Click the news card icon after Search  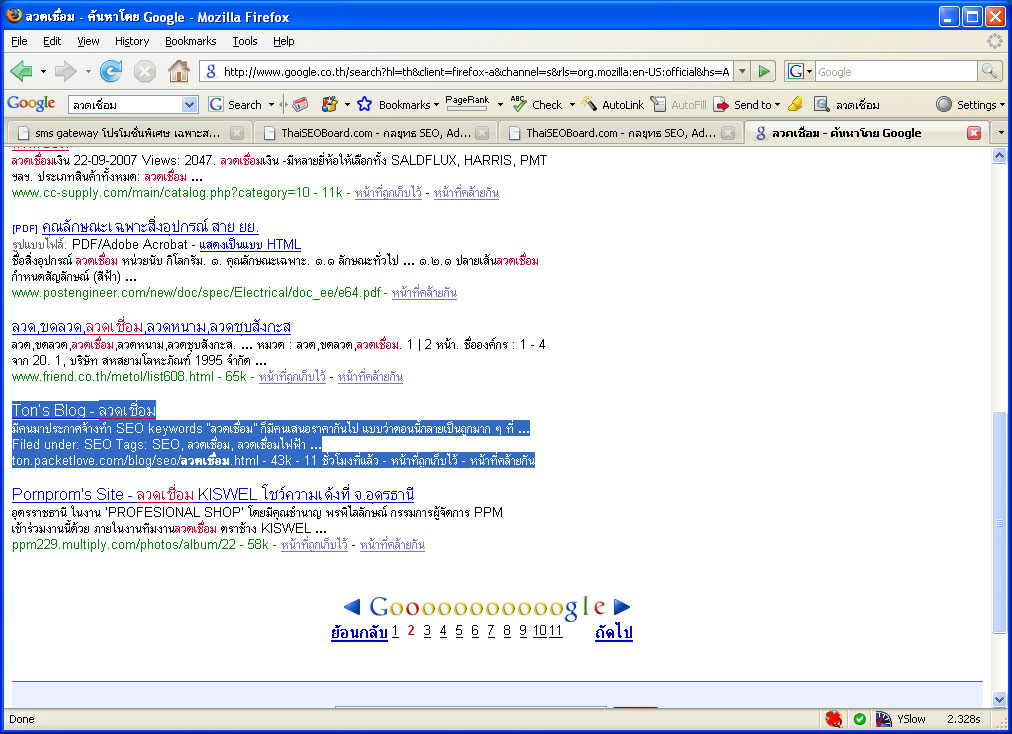tap(300, 105)
